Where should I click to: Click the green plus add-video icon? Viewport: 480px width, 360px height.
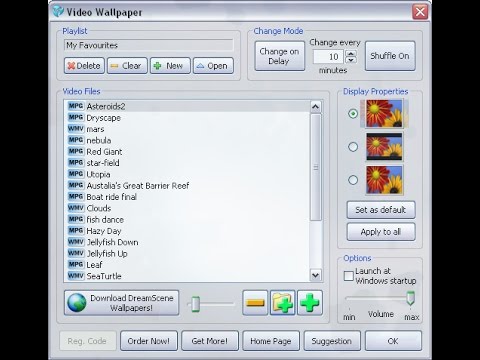point(310,303)
